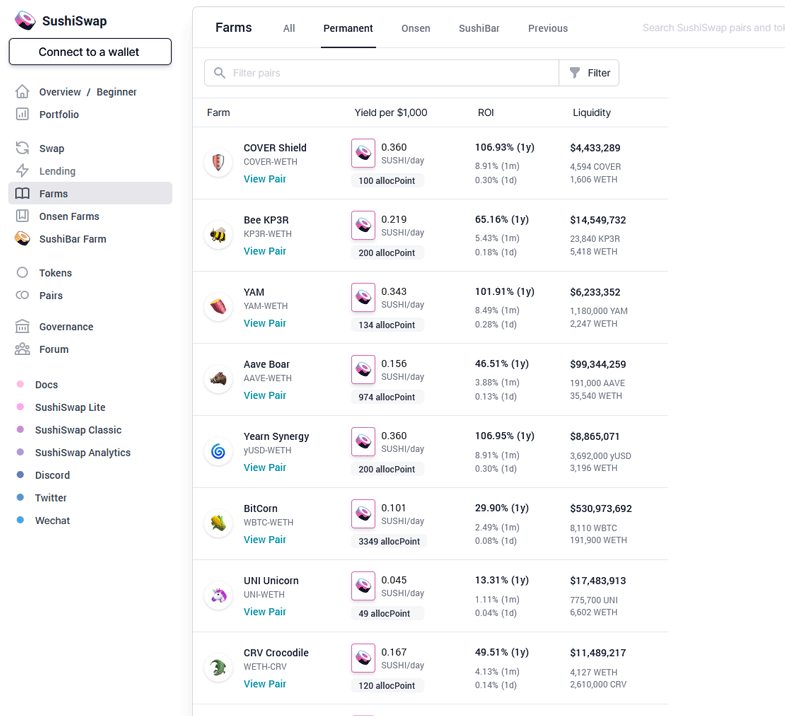Click the Swap arrows icon
Viewport: 785px width, 716px height.
tap(22, 148)
